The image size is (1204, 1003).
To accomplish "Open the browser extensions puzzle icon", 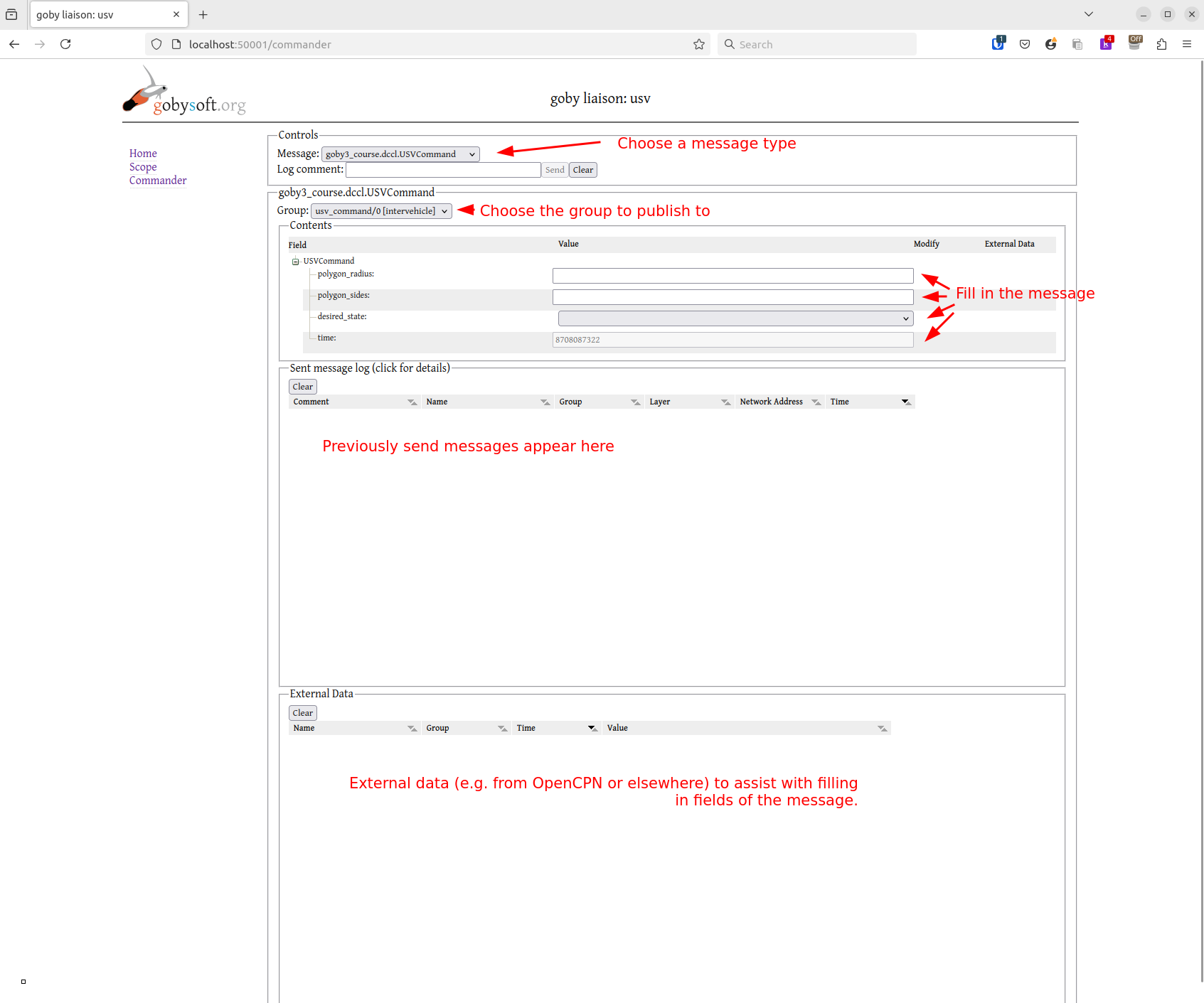I will pyautogui.click(x=1161, y=44).
